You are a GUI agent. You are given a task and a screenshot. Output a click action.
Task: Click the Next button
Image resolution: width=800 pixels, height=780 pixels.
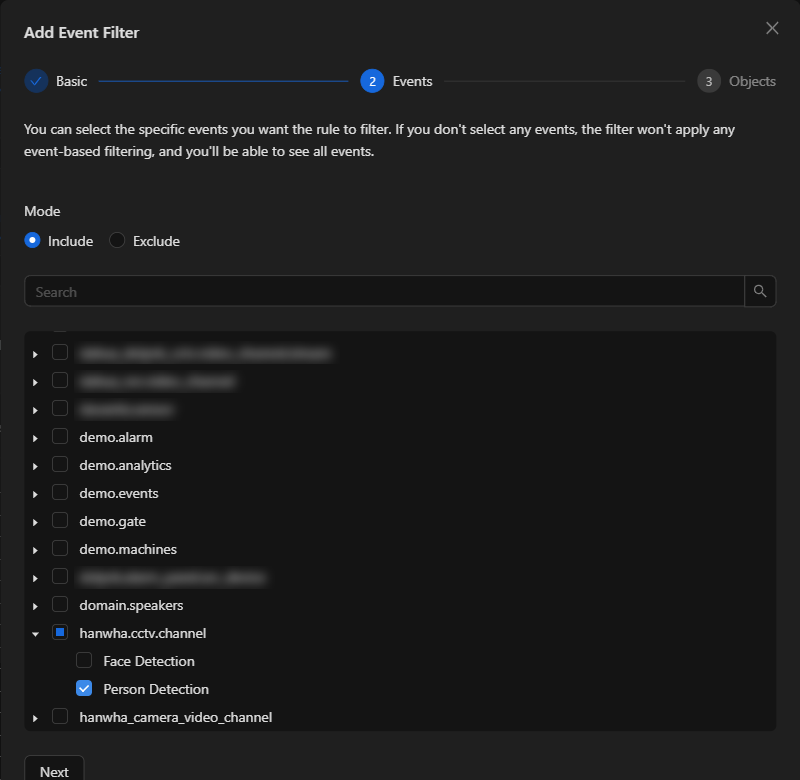tap(54, 770)
